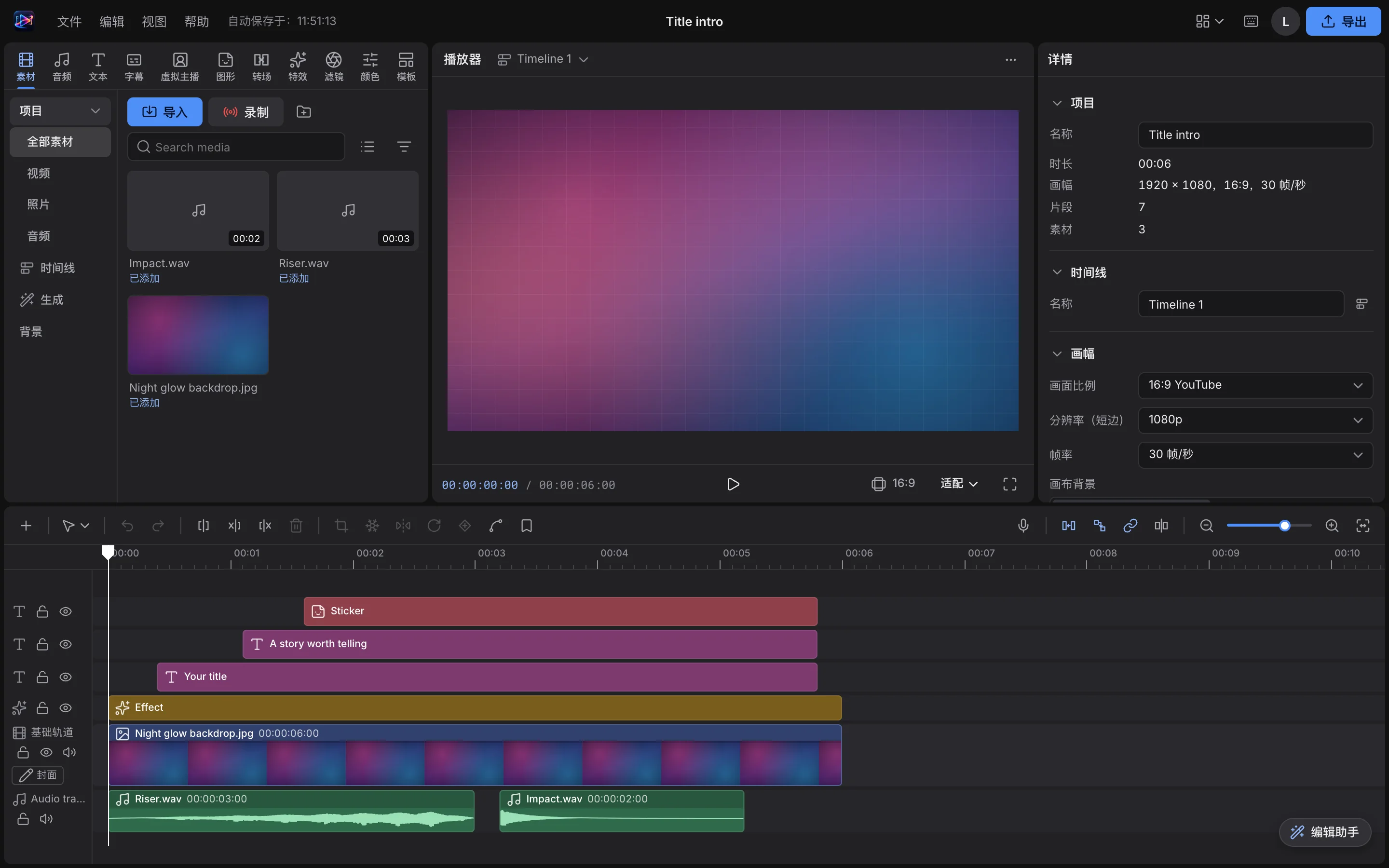Click the keyboard shortcuts icon in top bar
This screenshot has width=1389, height=868.
[x=1251, y=21]
